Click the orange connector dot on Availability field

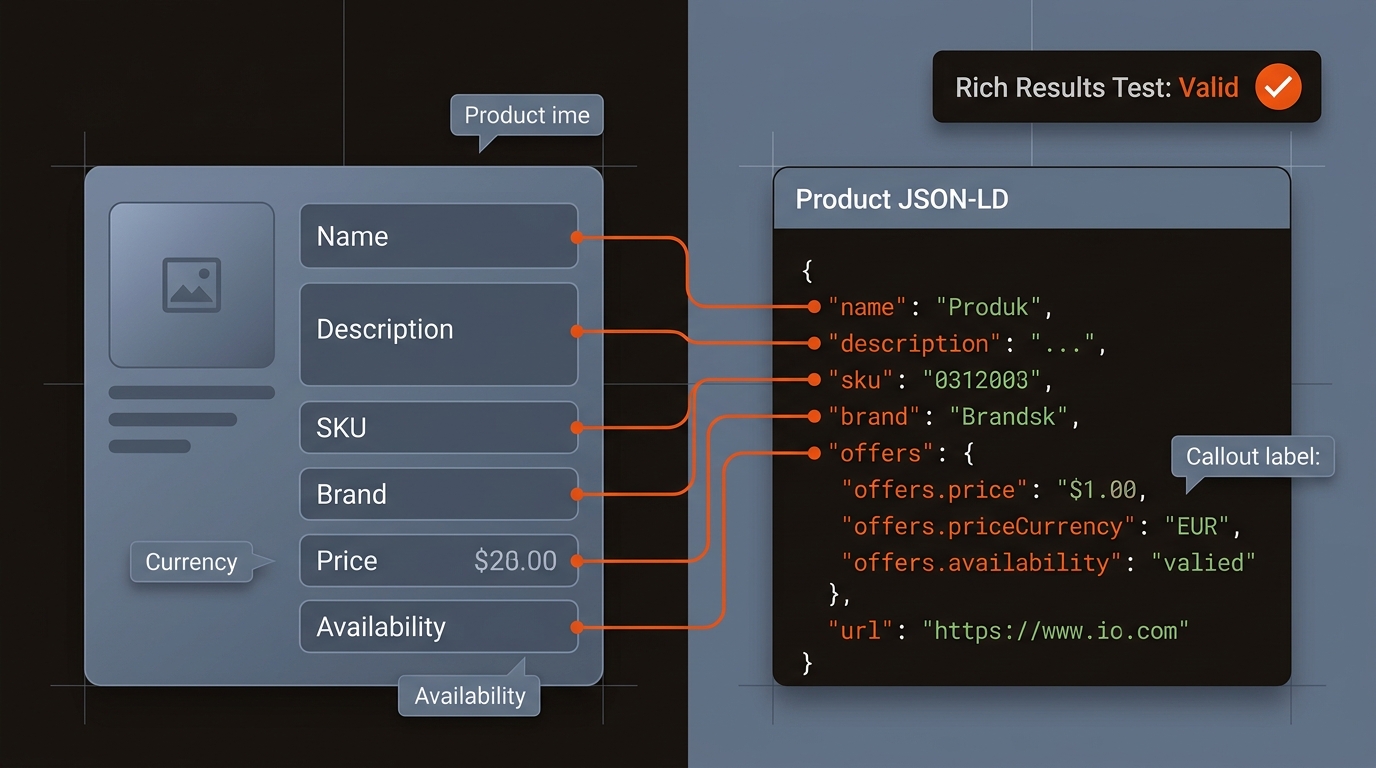[x=577, y=627]
